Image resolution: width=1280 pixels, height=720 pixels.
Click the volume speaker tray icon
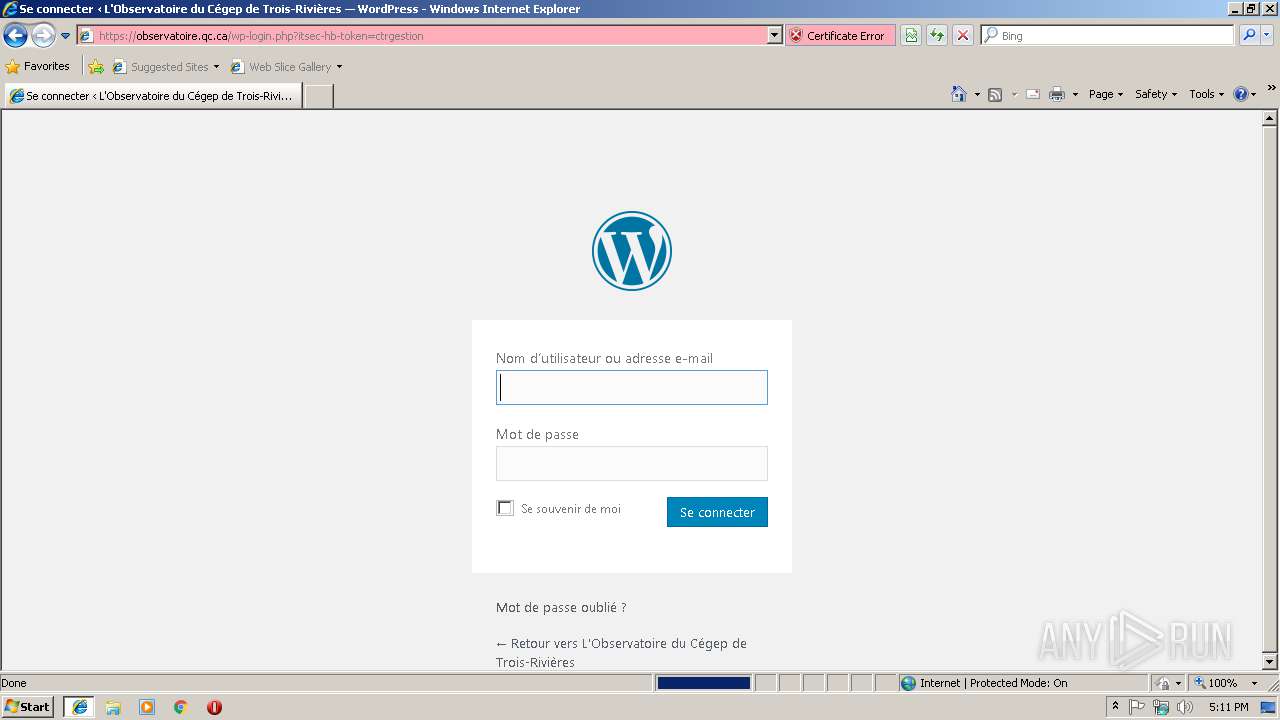1185,707
